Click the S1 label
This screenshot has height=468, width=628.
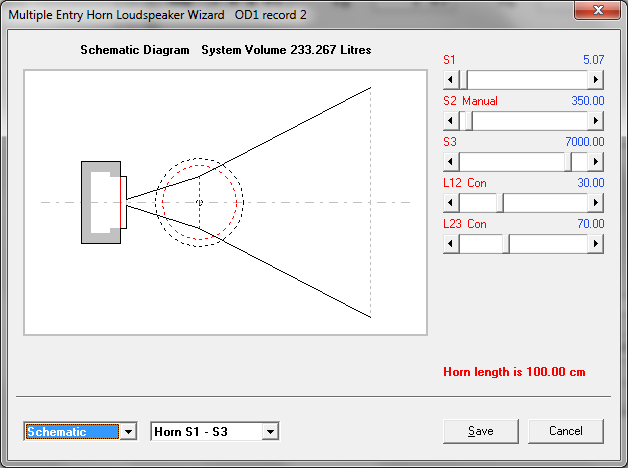point(449,60)
